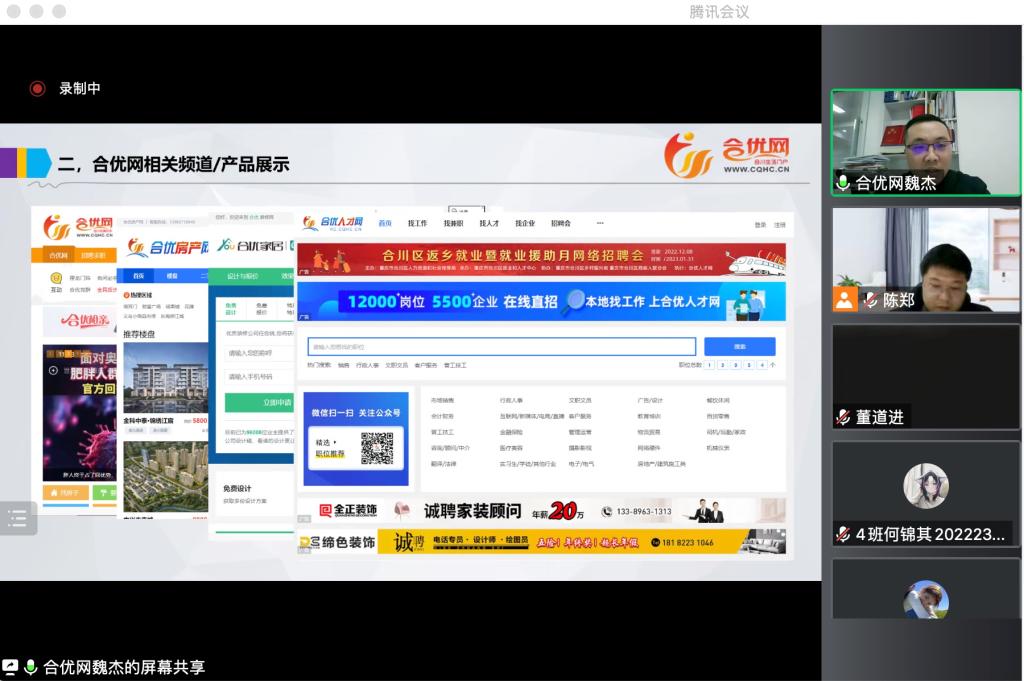
Task: Click the bottom participant's round avatar
Action: click(925, 599)
